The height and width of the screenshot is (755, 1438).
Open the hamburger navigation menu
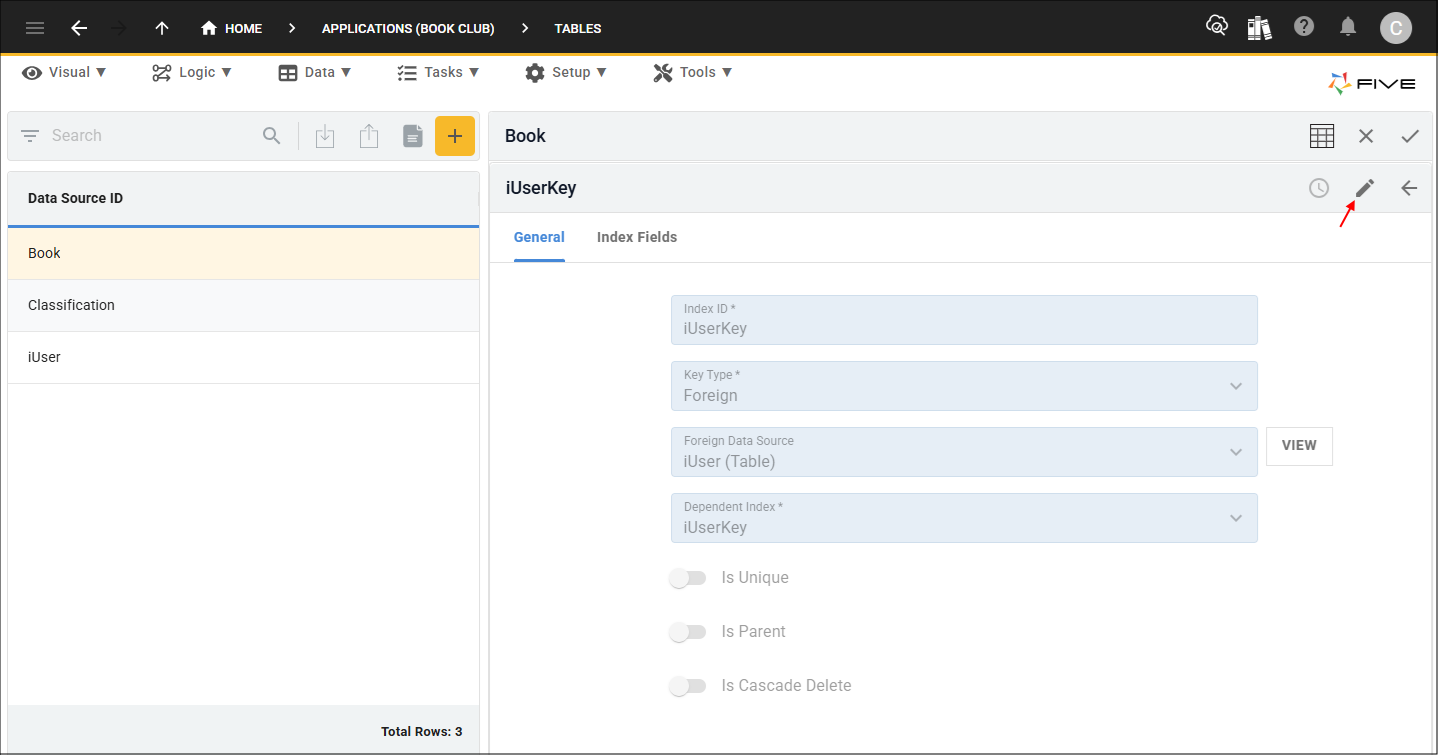pyautogui.click(x=35, y=28)
